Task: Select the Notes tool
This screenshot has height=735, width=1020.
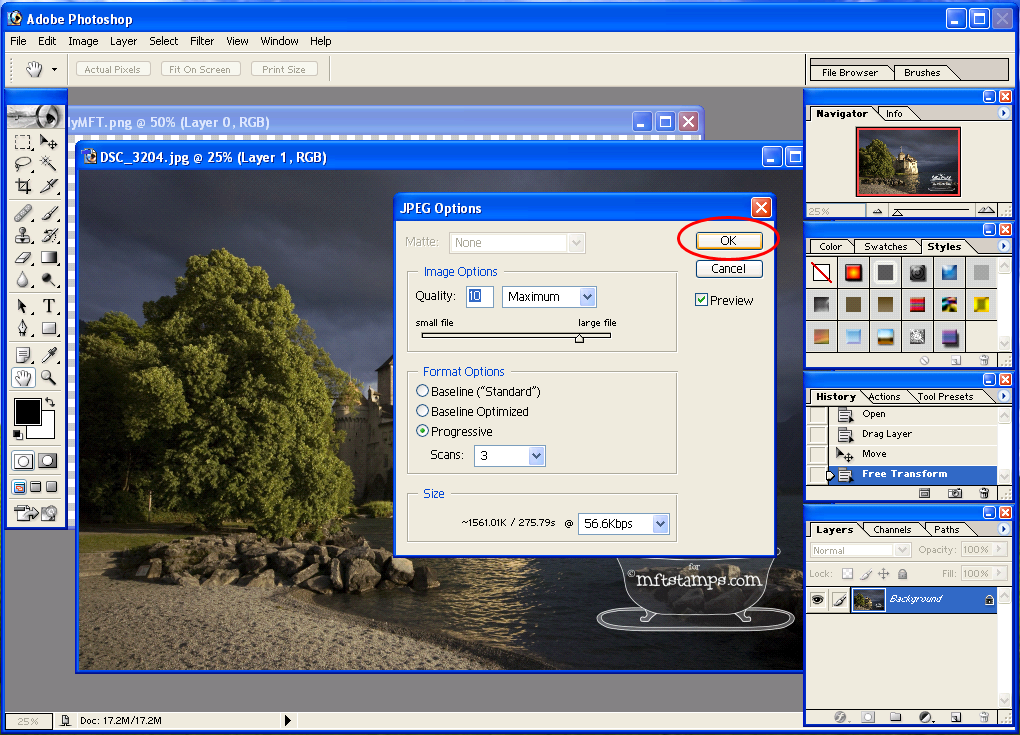Action: (23, 354)
